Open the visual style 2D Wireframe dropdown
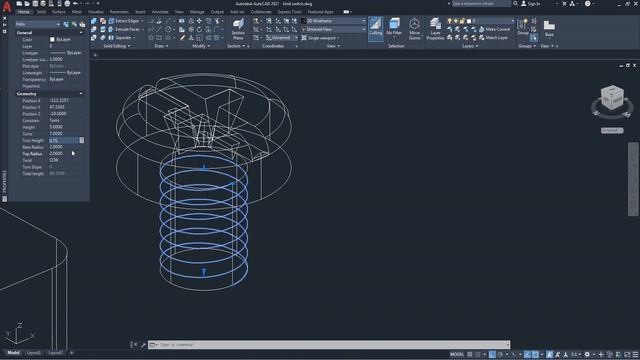The image size is (640, 360). tap(333, 21)
